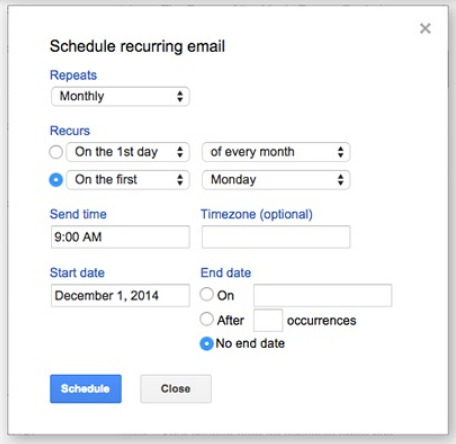Click the 'occurrences' text
Image resolution: width=456 pixels, height=444 pixels.
pyautogui.click(x=321, y=321)
